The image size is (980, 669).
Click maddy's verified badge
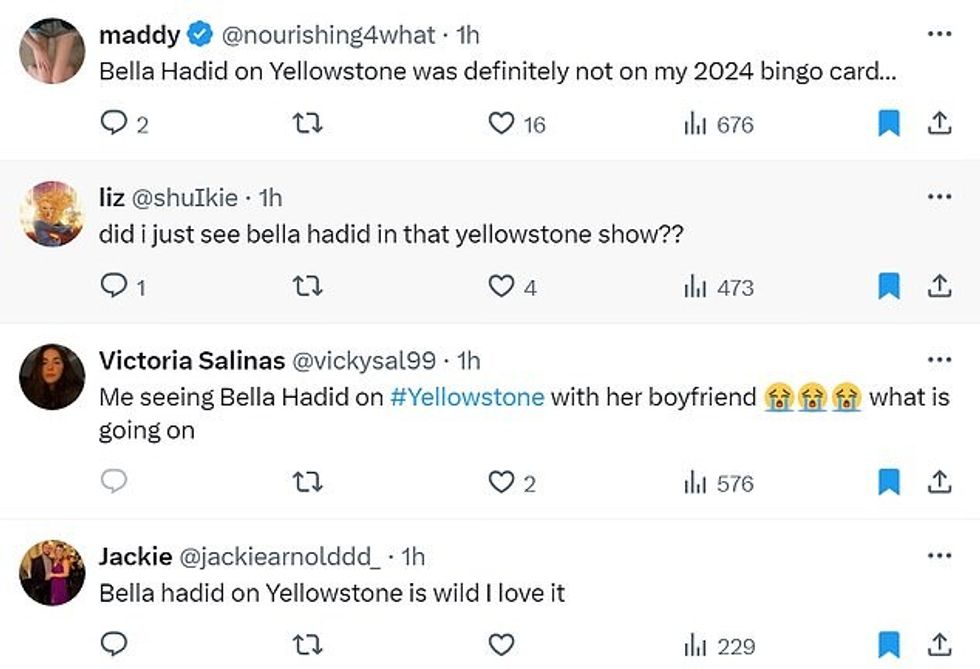[200, 35]
